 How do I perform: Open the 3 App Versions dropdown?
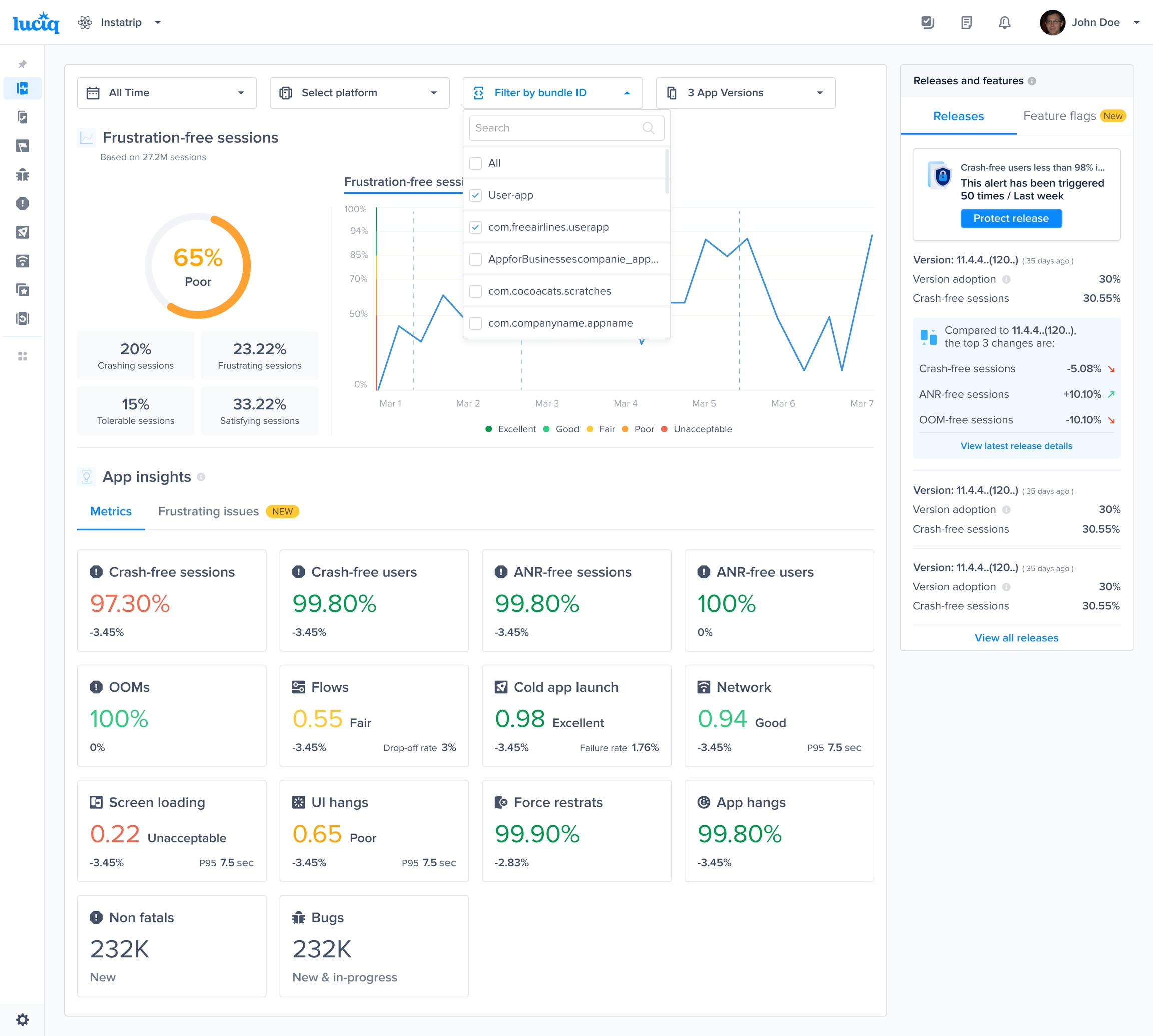[745, 93]
